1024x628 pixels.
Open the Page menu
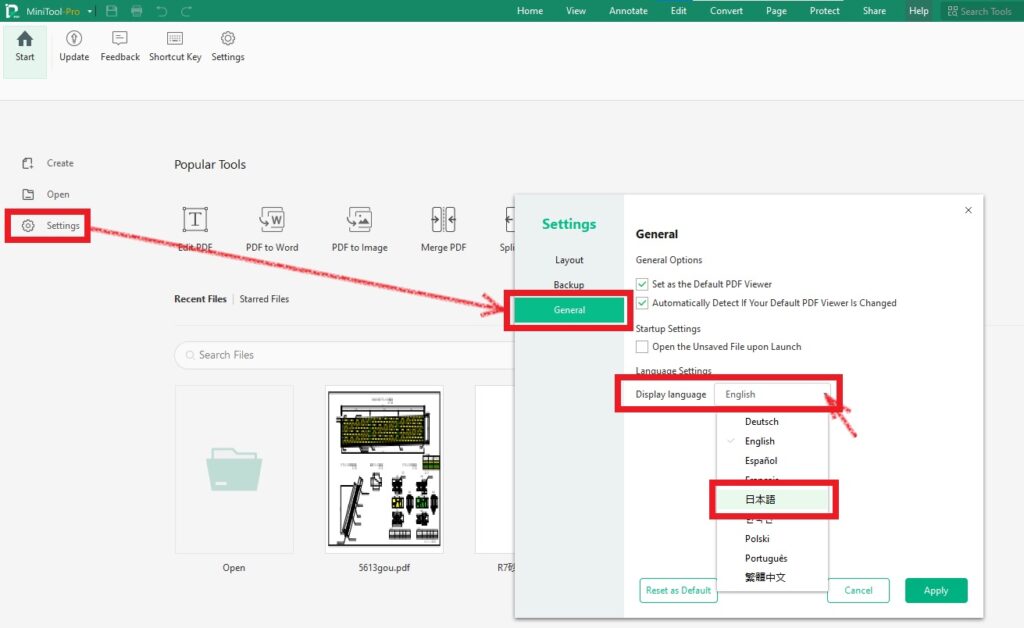tap(776, 11)
